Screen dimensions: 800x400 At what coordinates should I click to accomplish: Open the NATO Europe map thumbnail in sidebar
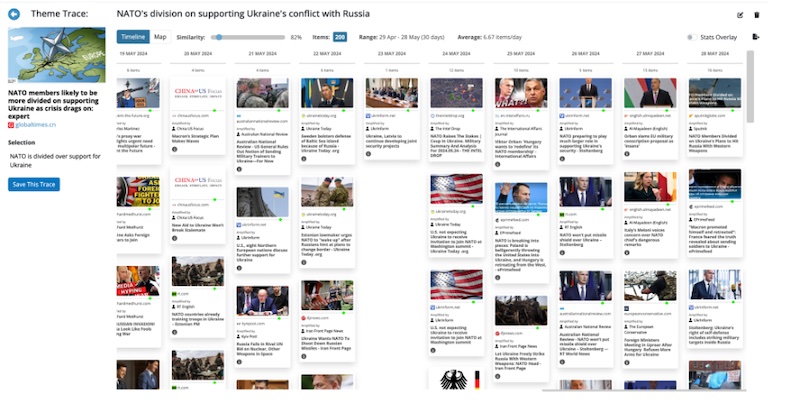[57, 55]
